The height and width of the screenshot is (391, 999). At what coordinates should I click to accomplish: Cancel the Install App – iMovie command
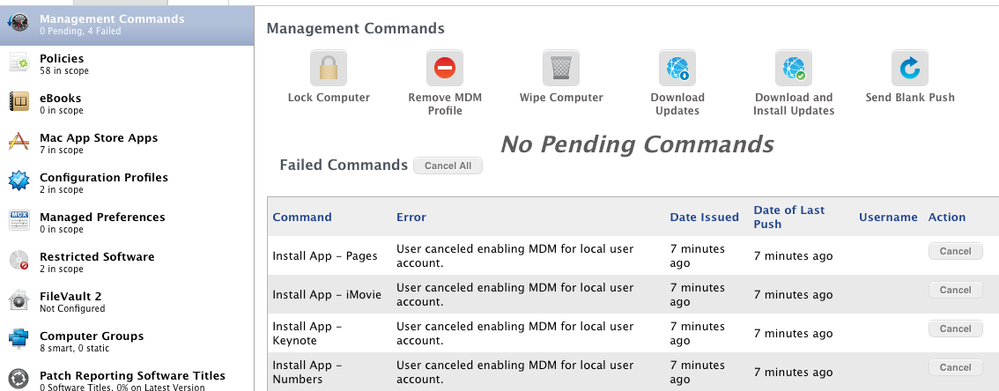click(x=955, y=290)
